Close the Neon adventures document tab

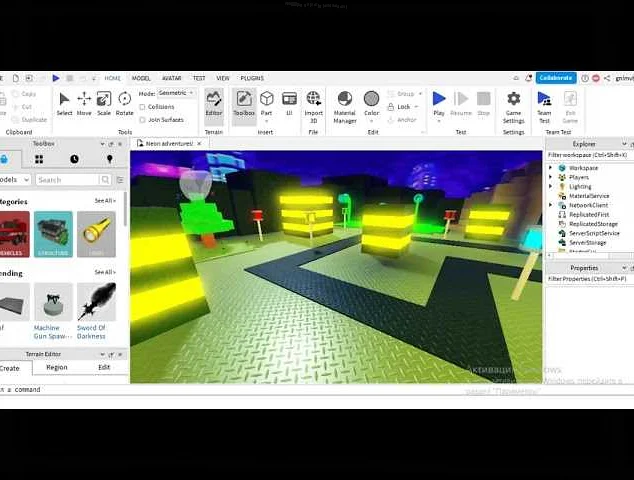tap(199, 144)
